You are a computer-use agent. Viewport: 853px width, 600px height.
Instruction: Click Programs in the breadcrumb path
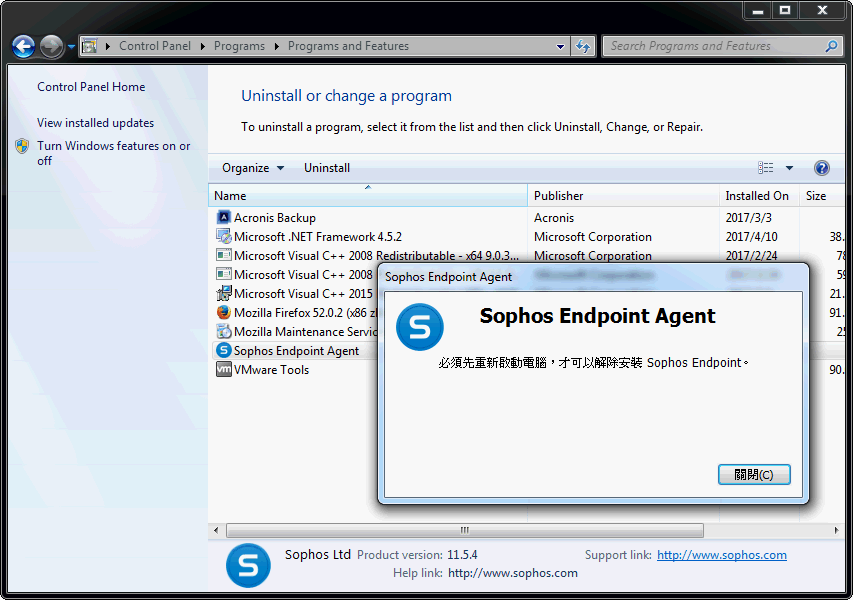click(x=239, y=46)
